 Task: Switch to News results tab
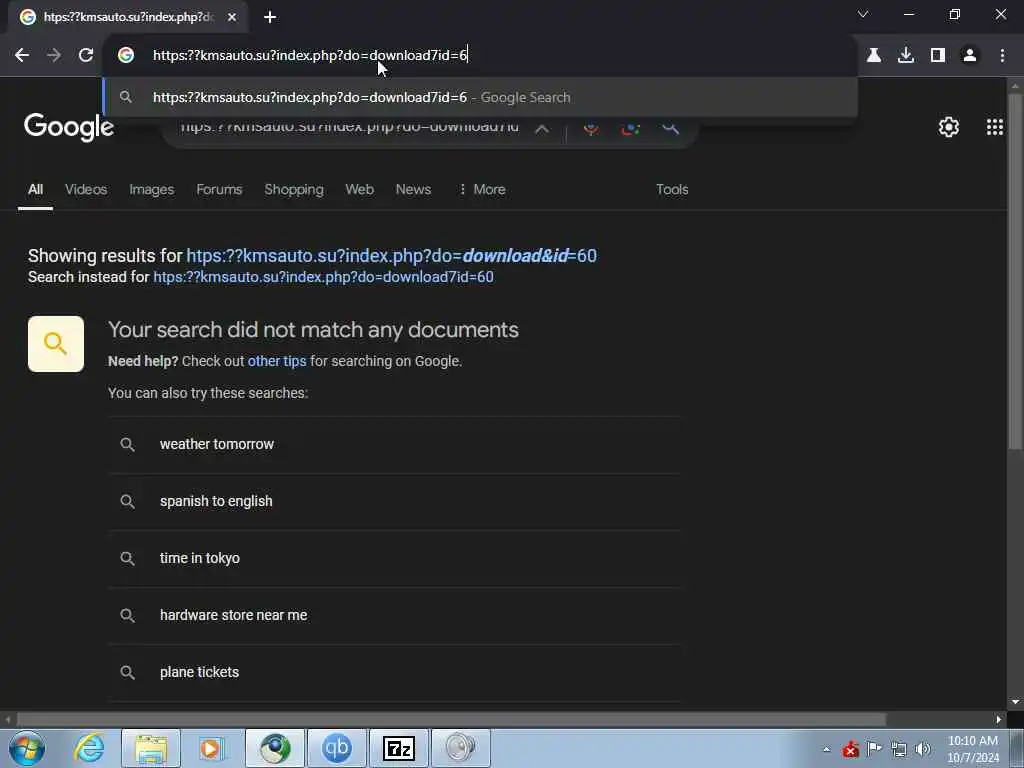pos(413,189)
